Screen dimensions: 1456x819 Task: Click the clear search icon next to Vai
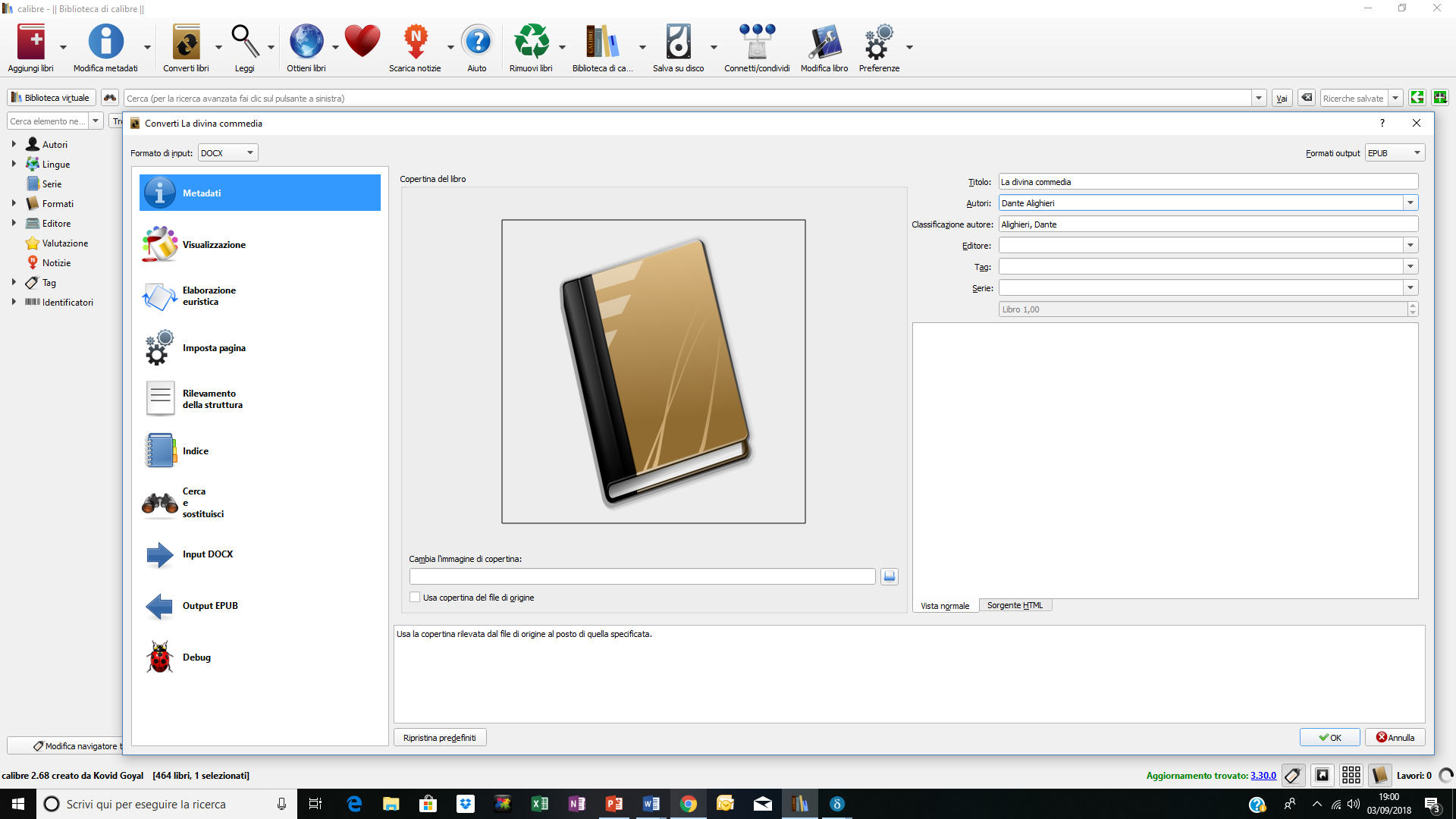click(1306, 98)
